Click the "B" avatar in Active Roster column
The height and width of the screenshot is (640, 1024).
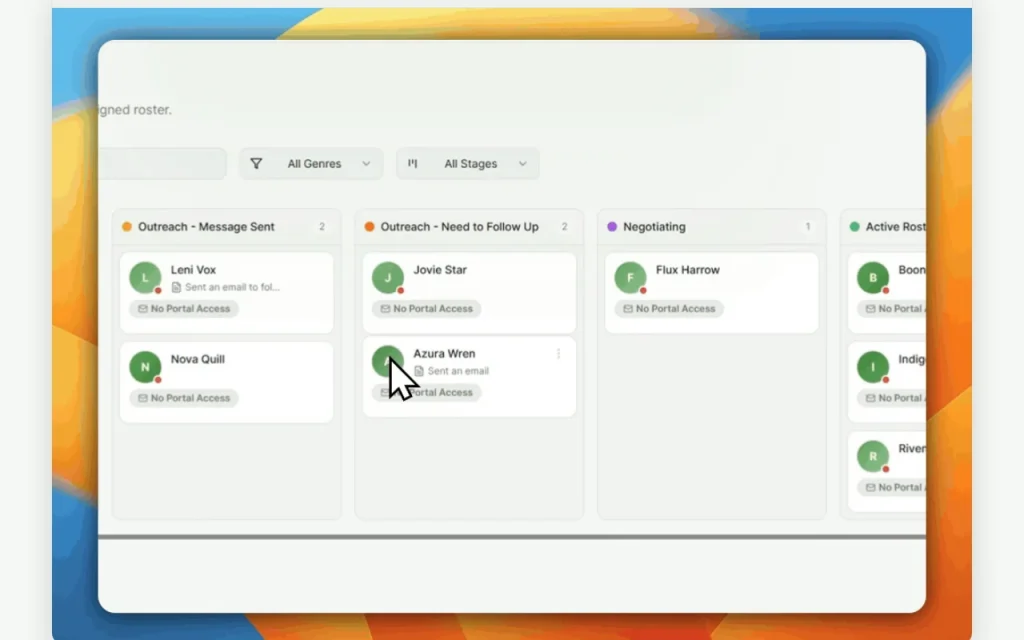tap(873, 278)
